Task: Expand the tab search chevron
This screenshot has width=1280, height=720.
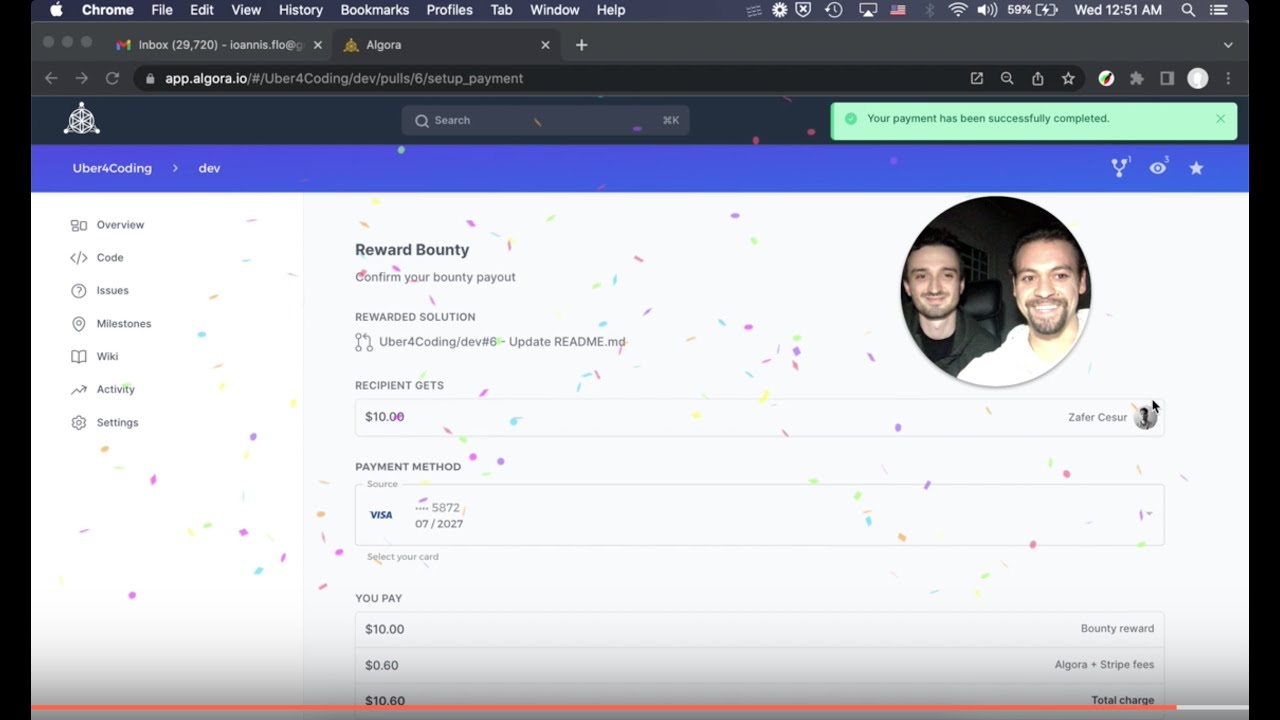Action: pyautogui.click(x=1228, y=45)
